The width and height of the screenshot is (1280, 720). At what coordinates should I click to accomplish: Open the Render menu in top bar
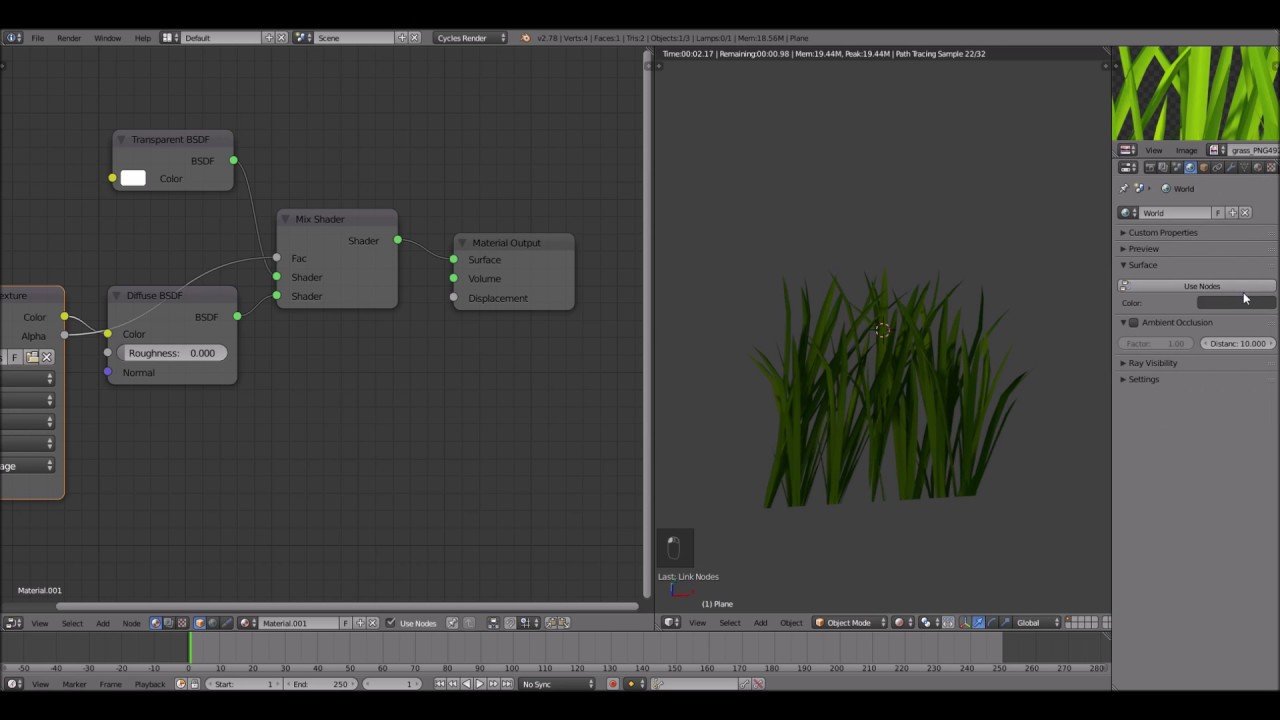69,38
